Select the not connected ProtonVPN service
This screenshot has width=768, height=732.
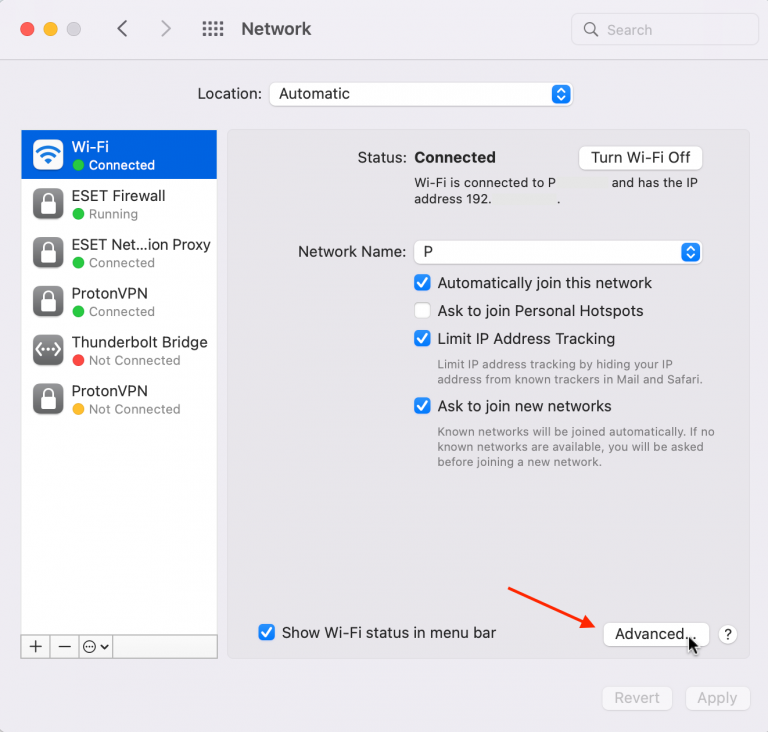coord(119,398)
